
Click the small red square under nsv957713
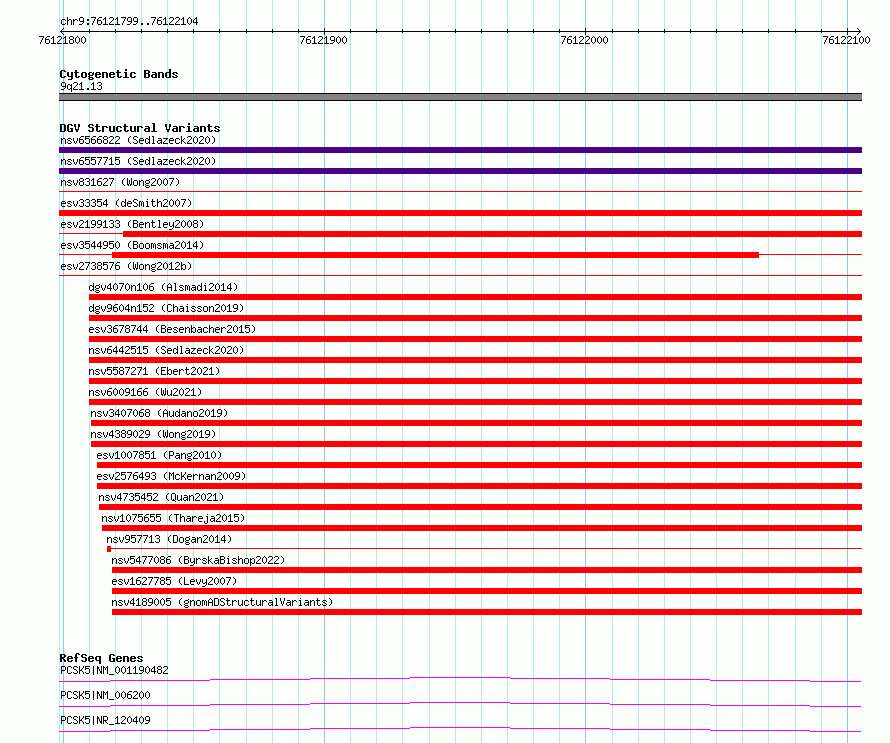109,549
